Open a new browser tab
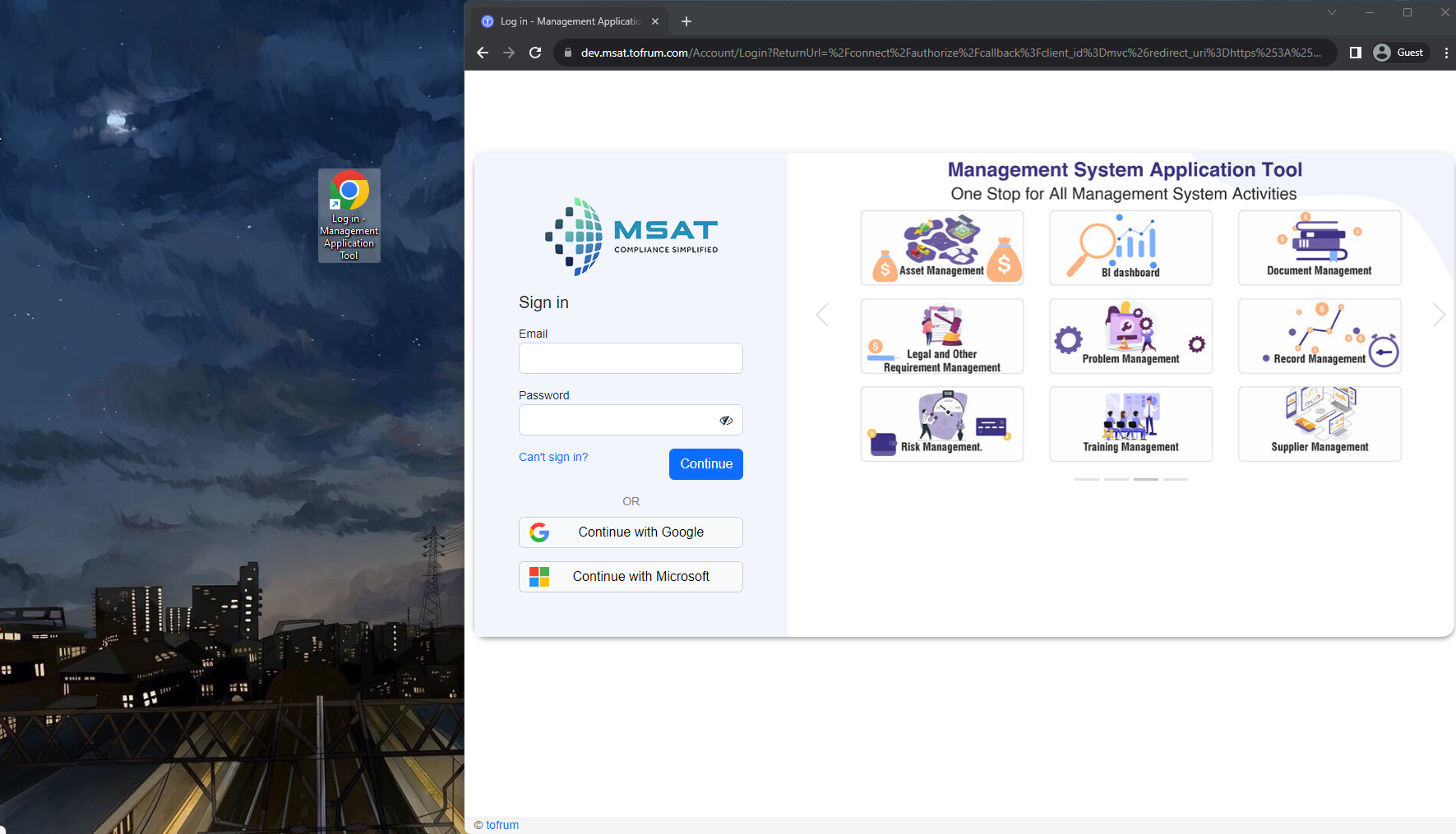Viewport: 1456px width, 834px height. click(x=686, y=21)
